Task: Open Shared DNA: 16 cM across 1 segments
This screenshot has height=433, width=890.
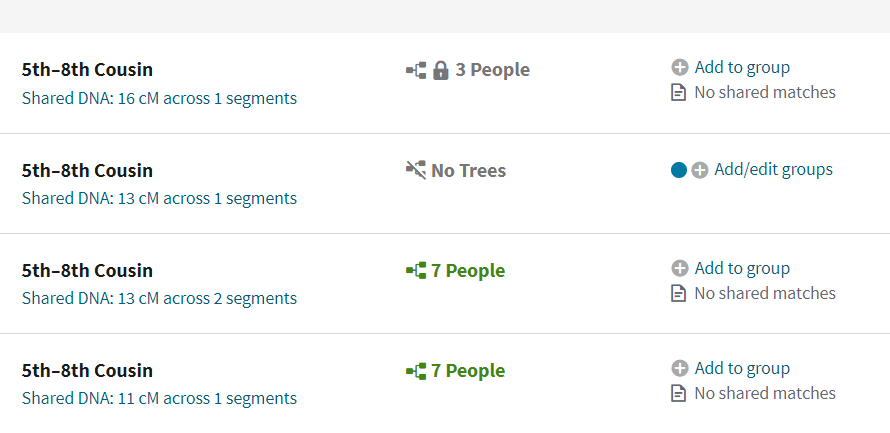Action: (159, 98)
